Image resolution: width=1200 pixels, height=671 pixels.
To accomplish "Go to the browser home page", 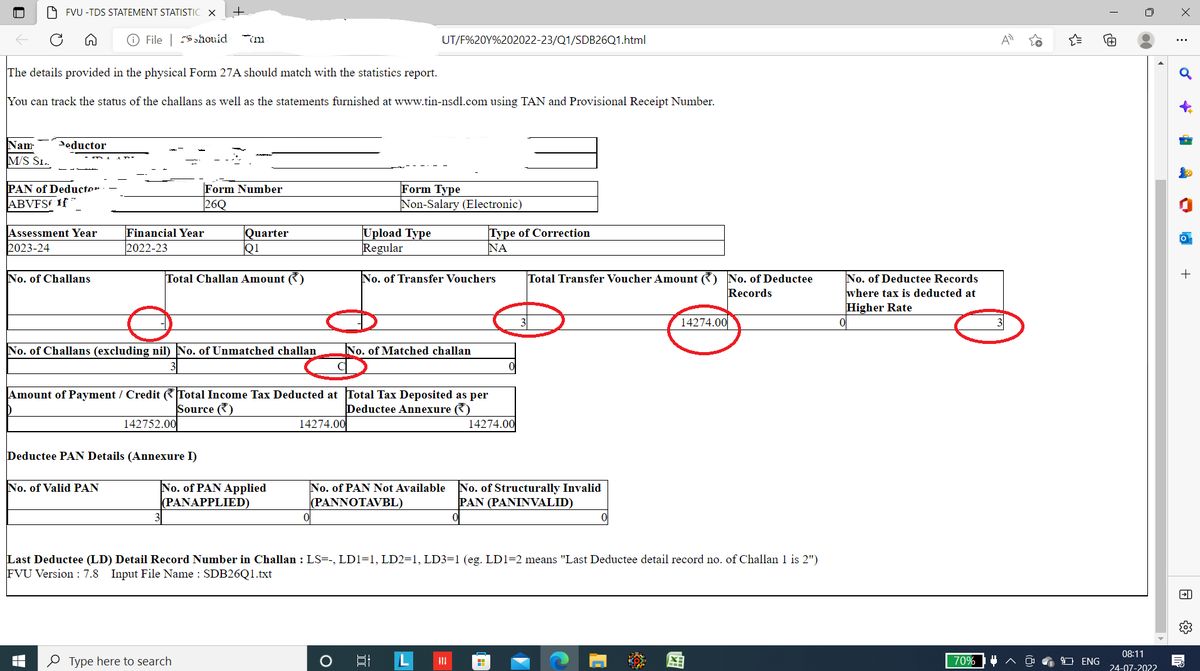I will [90, 39].
